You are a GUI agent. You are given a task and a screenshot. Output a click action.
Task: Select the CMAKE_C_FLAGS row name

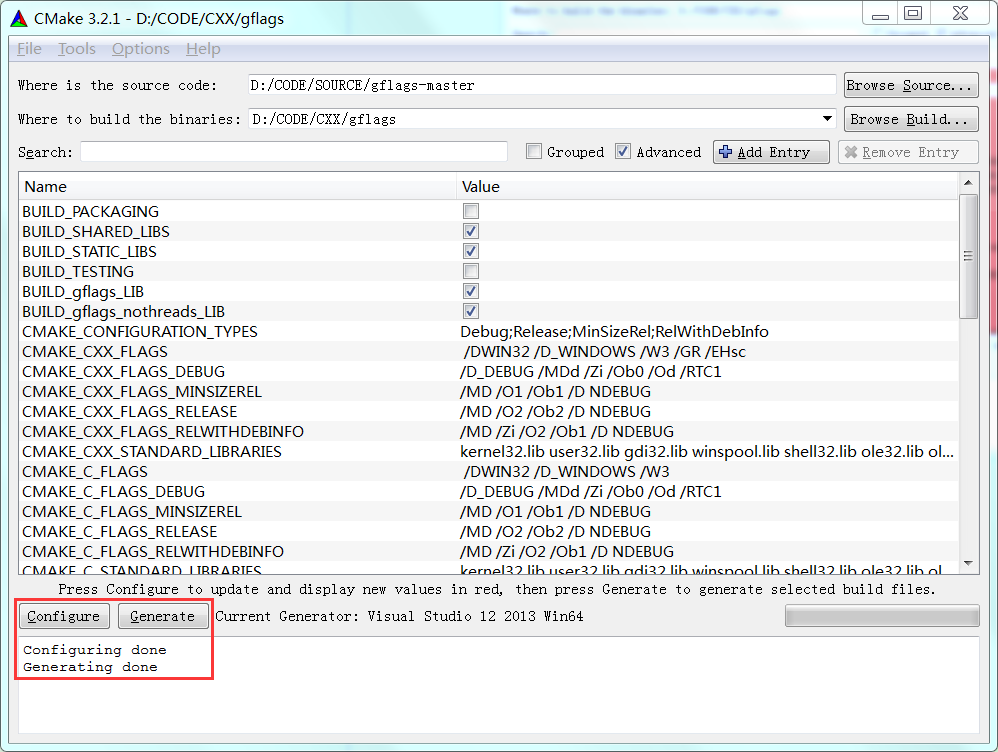[85, 472]
